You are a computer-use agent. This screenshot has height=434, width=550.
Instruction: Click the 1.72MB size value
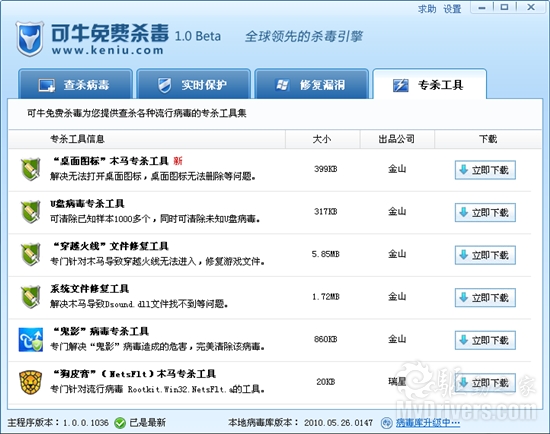326,297
